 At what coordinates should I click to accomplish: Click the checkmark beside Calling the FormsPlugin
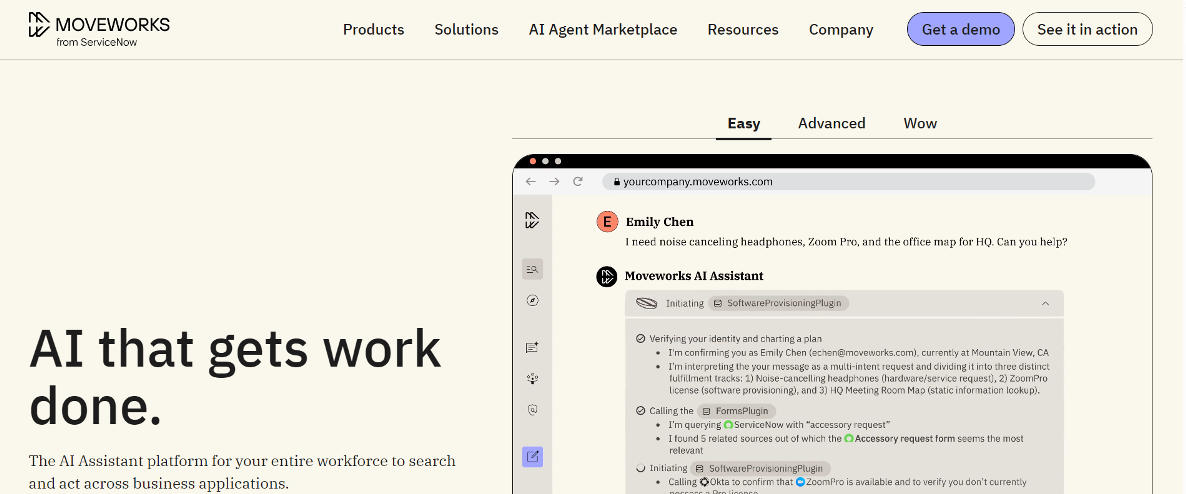point(641,411)
